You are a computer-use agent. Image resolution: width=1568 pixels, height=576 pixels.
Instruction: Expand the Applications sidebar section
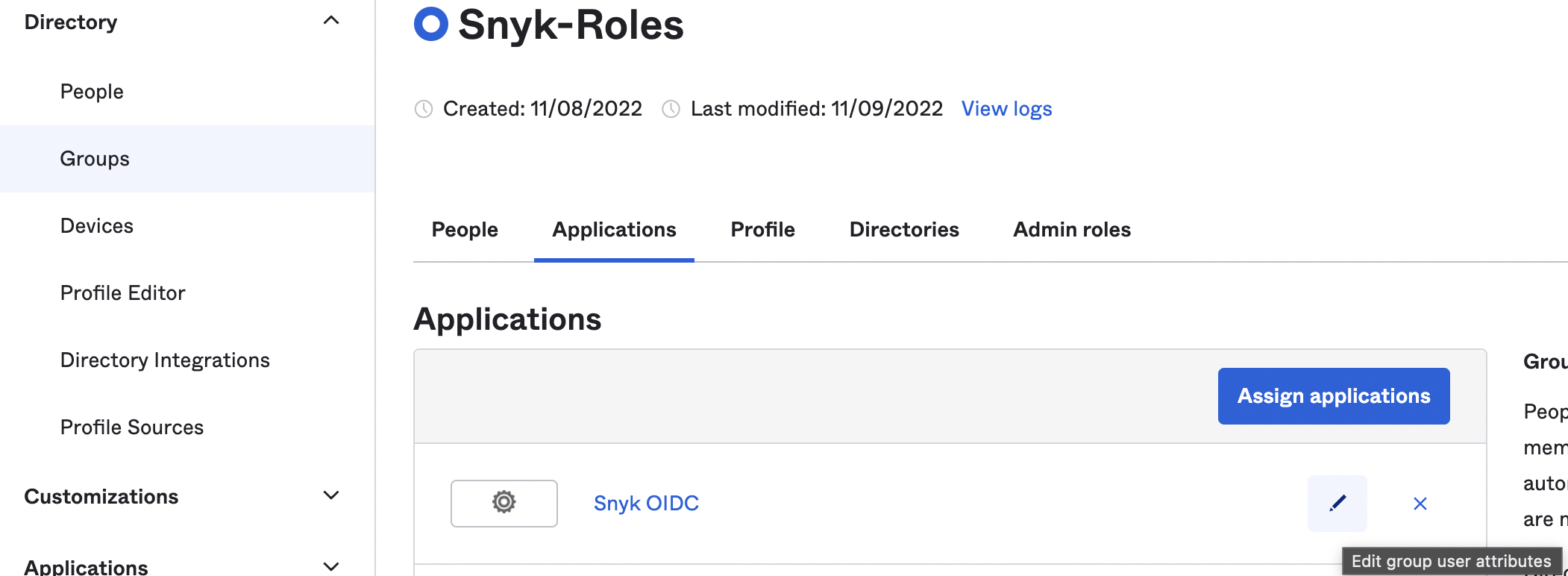330,567
